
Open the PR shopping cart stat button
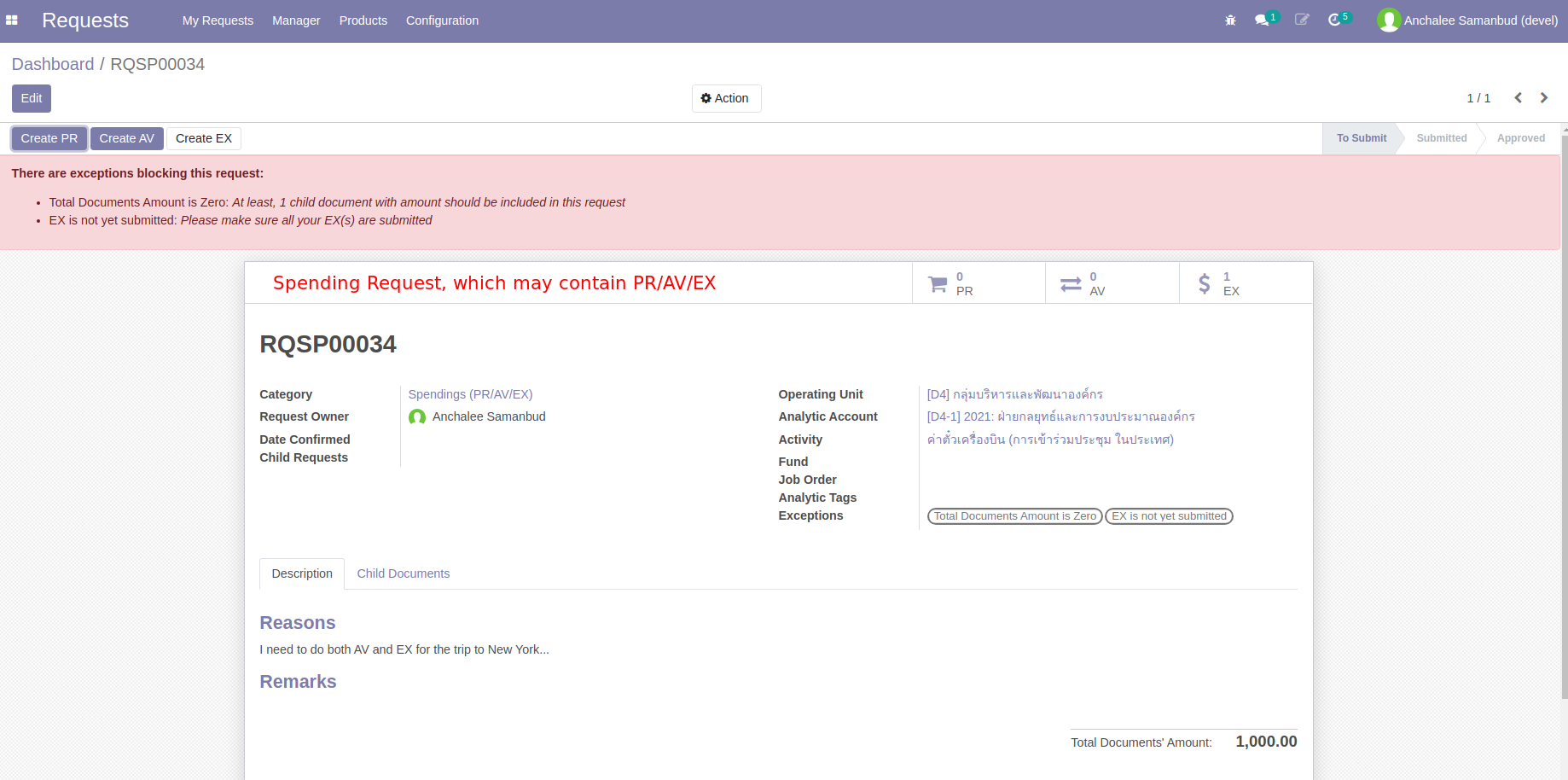pyautogui.click(x=979, y=283)
